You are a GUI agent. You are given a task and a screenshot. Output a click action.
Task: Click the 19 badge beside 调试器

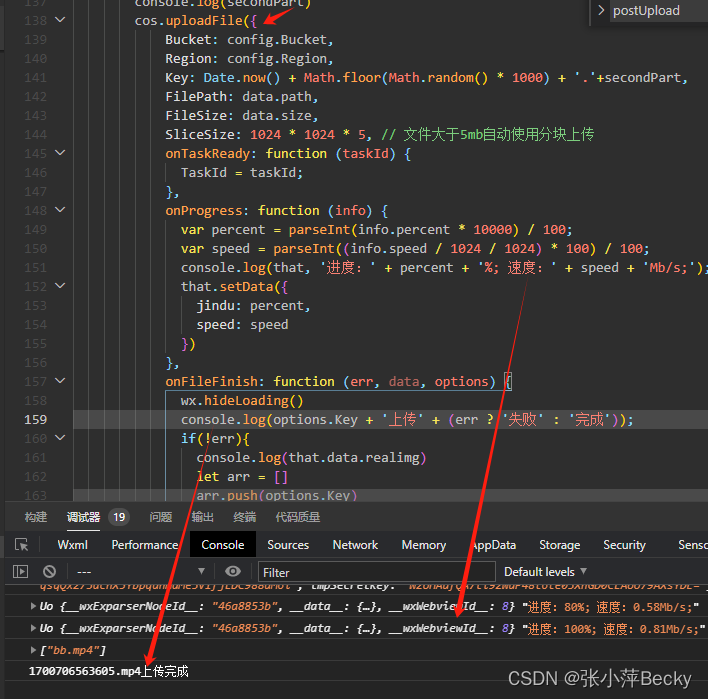119,517
